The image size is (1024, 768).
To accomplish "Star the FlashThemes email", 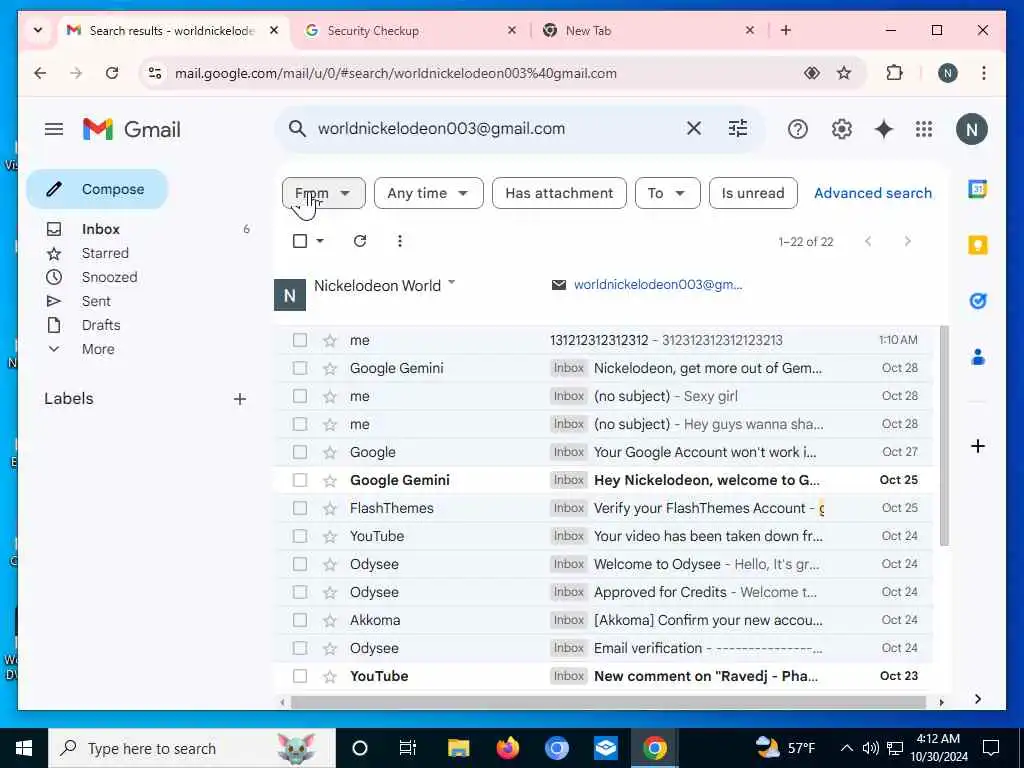I will pos(330,508).
